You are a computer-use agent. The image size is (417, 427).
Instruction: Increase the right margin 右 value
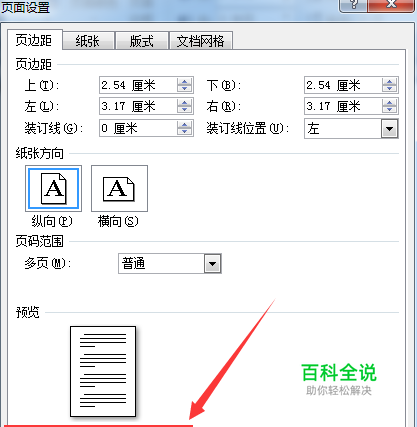click(389, 103)
